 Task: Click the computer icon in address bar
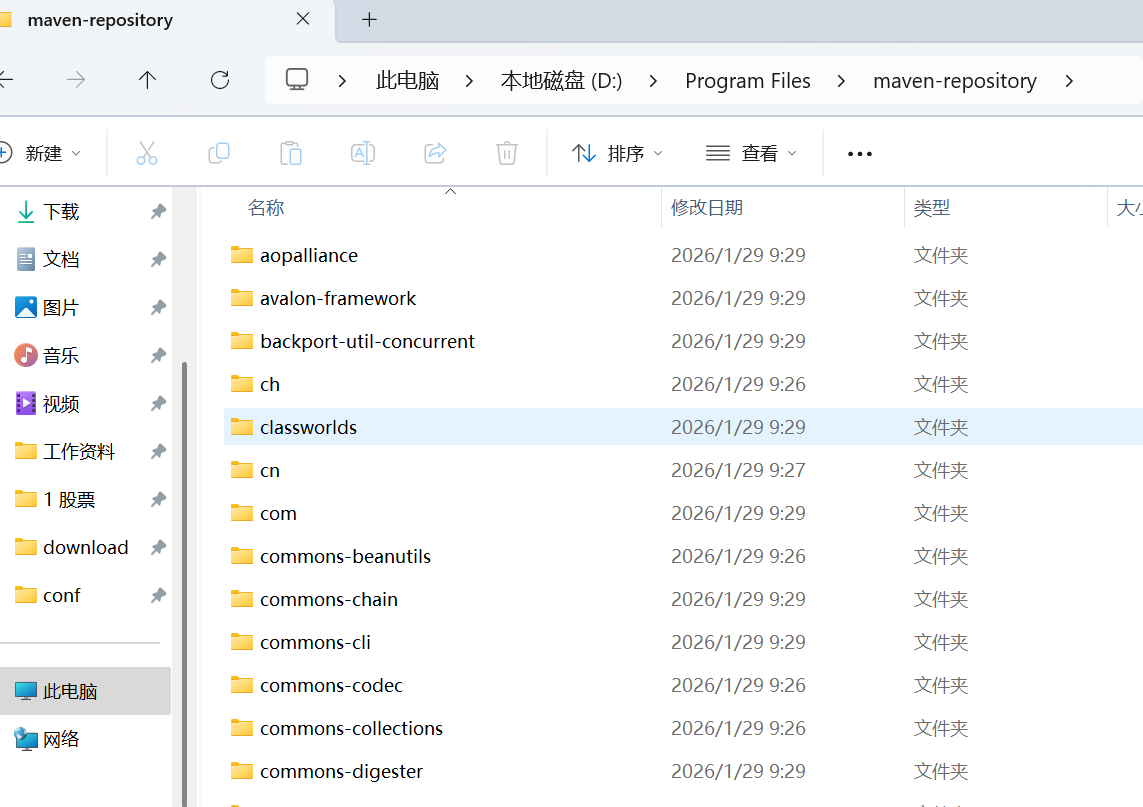[x=297, y=79]
